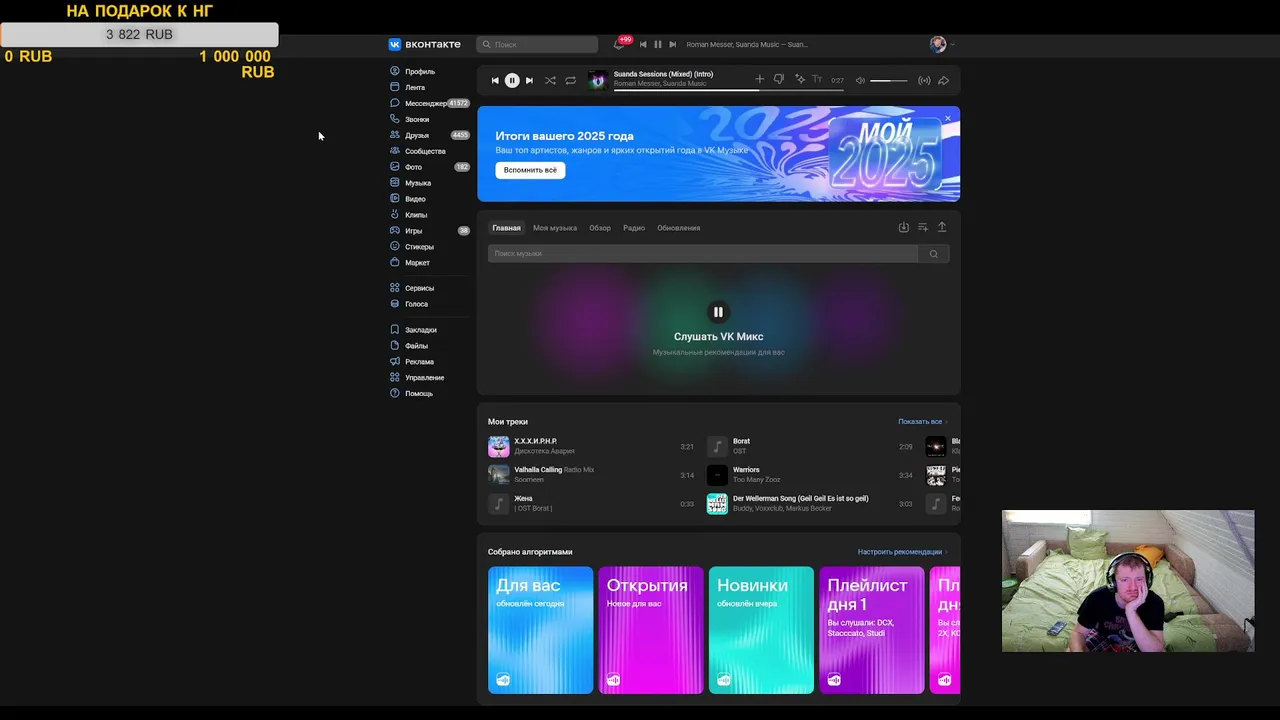Pause the track with round white button
The image size is (1280, 720).
512,80
